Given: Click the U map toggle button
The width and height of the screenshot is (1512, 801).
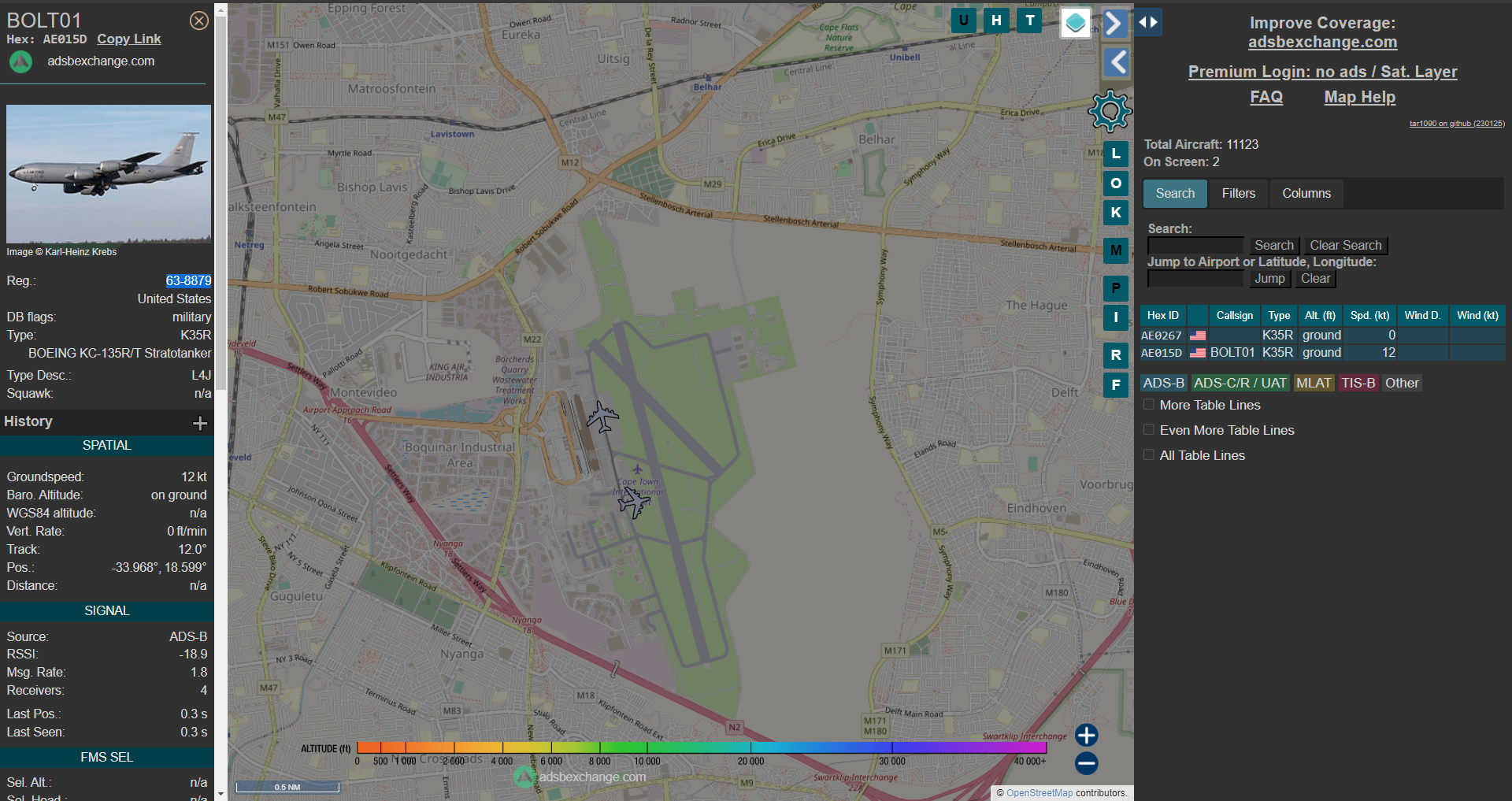Looking at the screenshot, I should [x=963, y=20].
